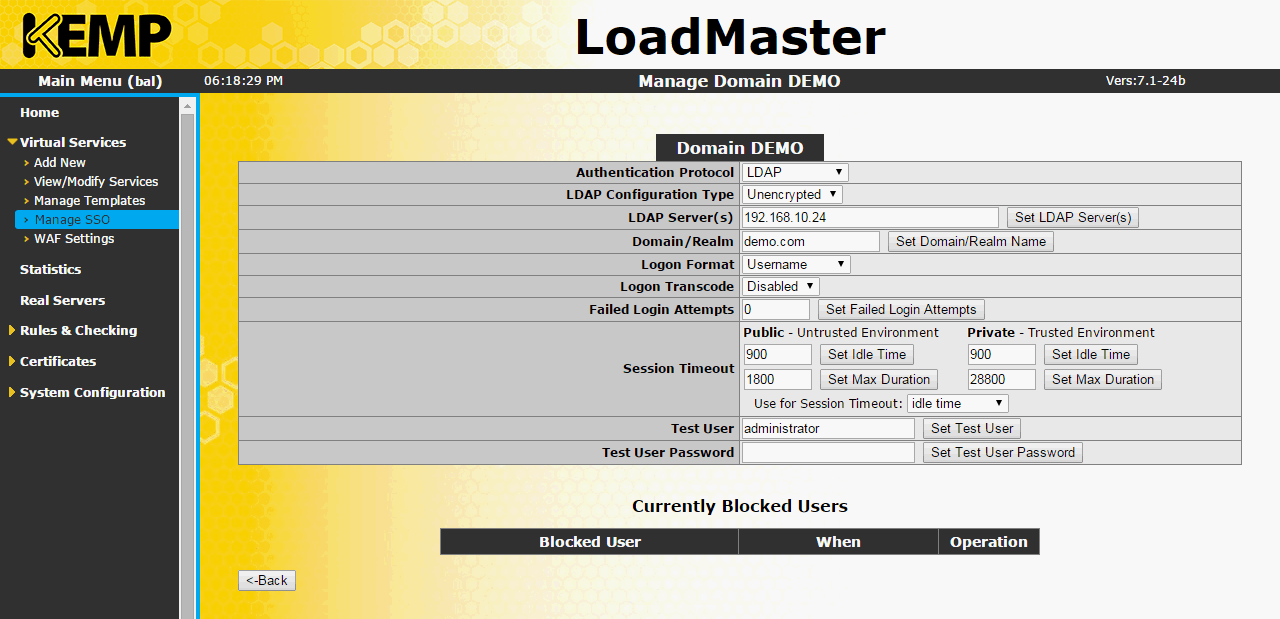Focus the Test User Password field
Image resolution: width=1280 pixels, height=619 pixels.
coord(828,452)
